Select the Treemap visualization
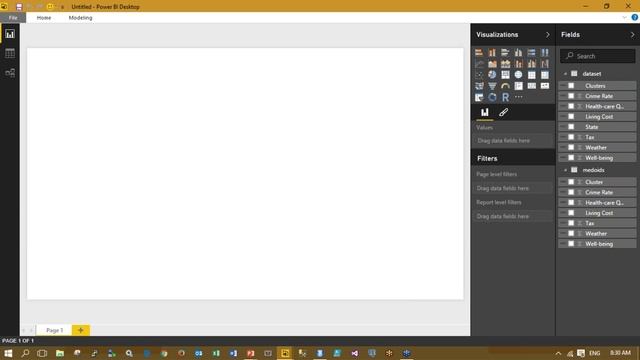The height and width of the screenshot is (360, 640). tap(505, 75)
